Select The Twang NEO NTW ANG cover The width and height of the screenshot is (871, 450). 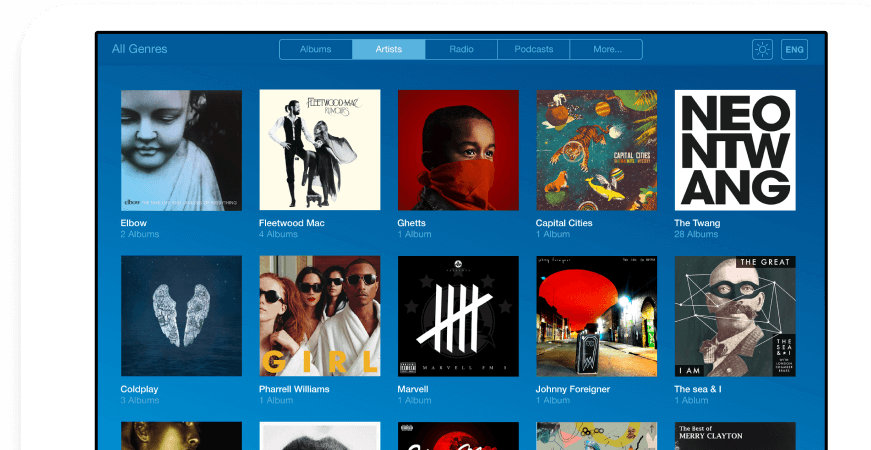tap(735, 150)
